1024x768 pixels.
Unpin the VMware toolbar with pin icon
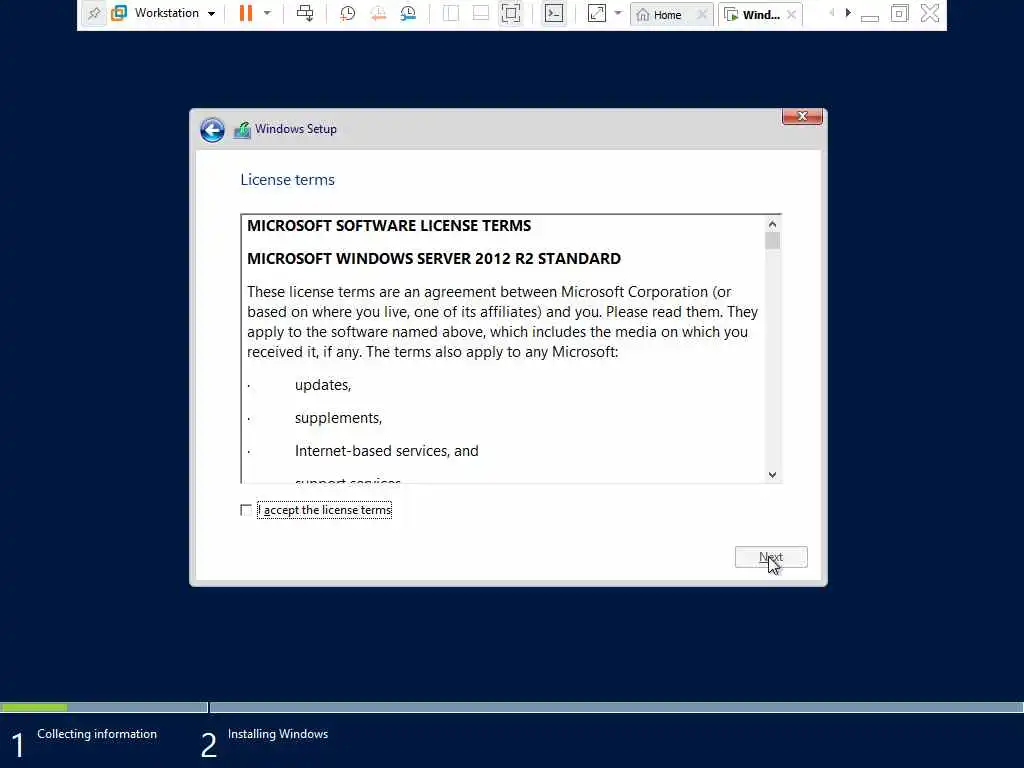(x=94, y=13)
